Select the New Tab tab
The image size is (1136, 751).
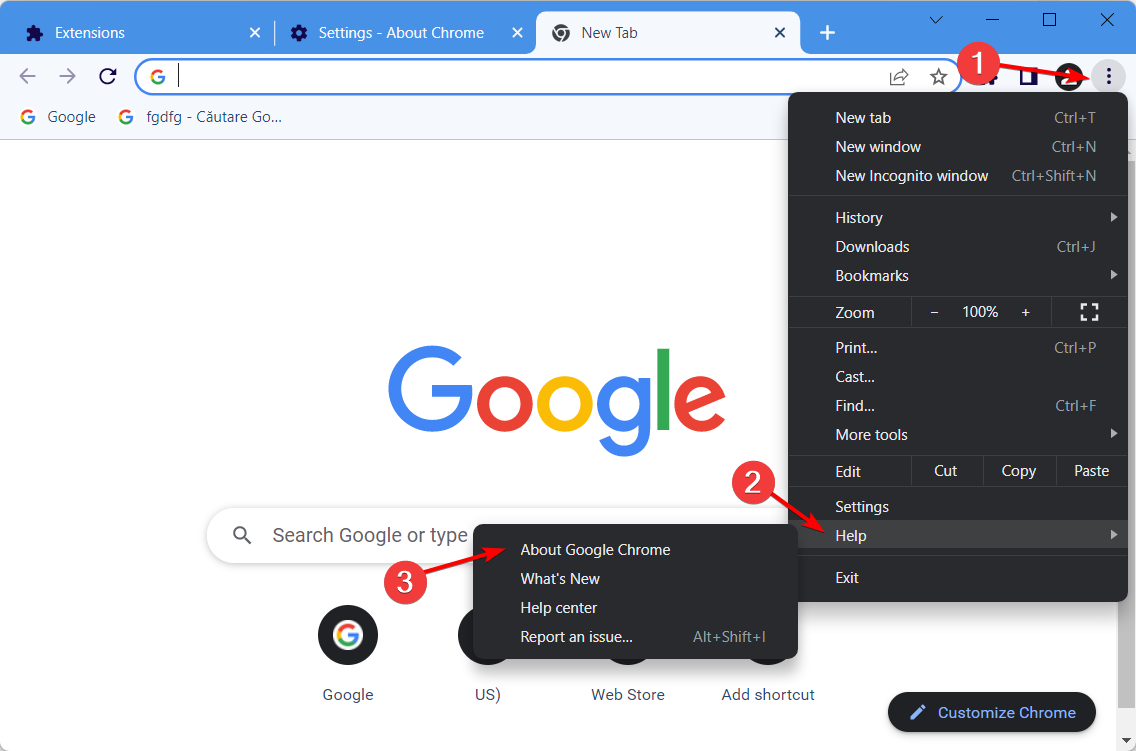667,33
